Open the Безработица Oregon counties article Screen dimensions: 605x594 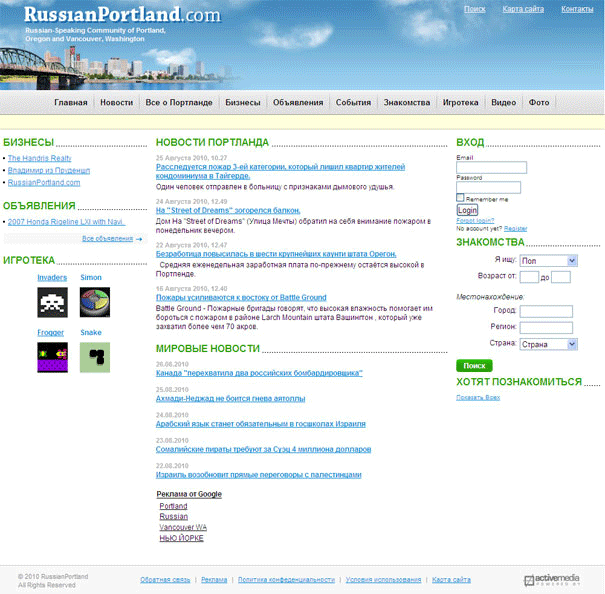pyautogui.click(x=276, y=254)
